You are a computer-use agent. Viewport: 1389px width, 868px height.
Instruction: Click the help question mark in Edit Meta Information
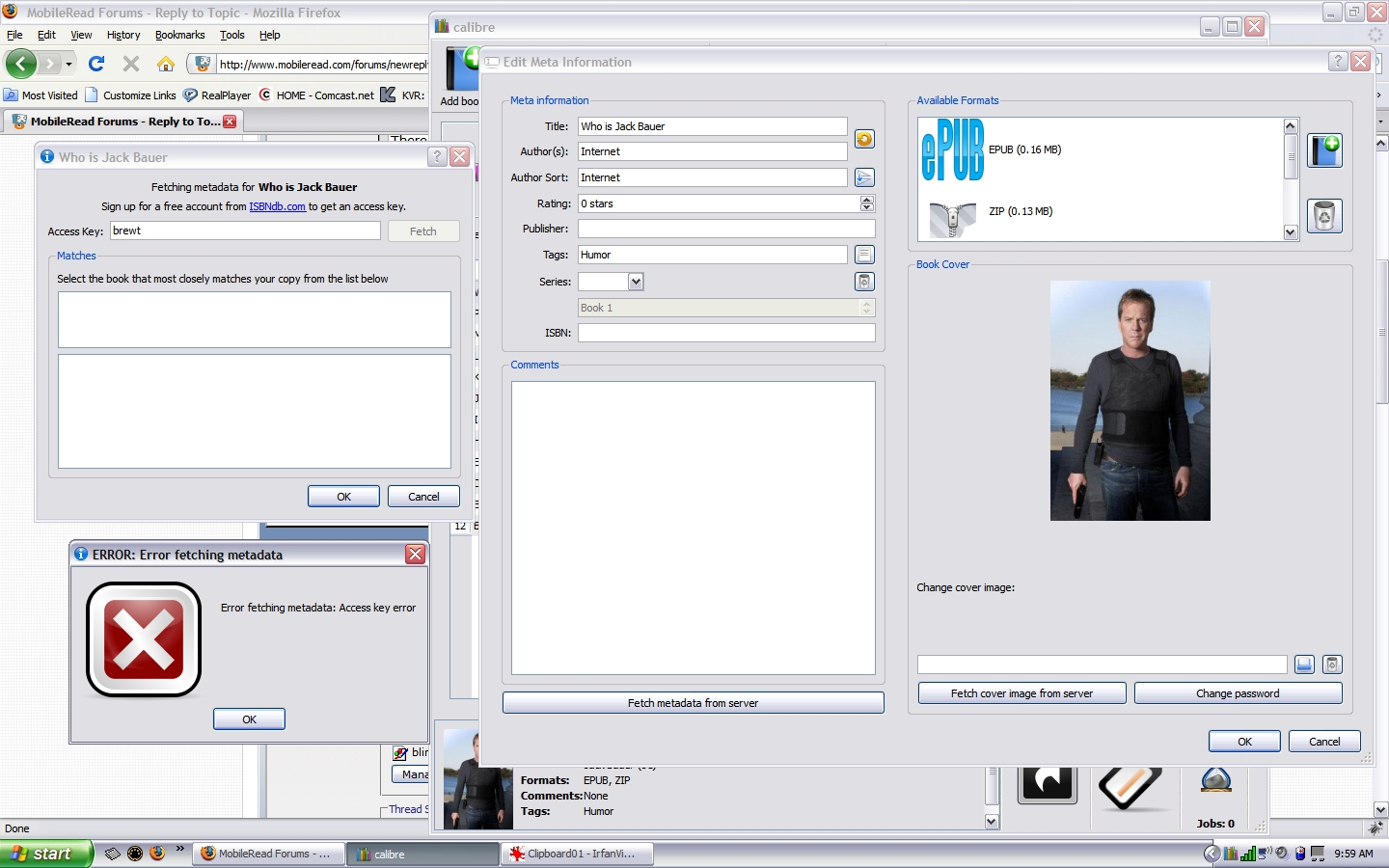coord(1337,62)
